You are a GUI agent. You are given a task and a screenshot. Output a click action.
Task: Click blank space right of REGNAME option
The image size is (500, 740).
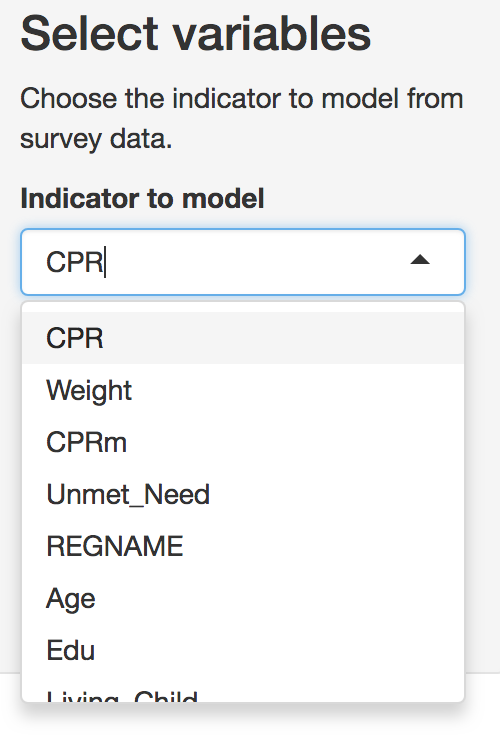point(323,546)
